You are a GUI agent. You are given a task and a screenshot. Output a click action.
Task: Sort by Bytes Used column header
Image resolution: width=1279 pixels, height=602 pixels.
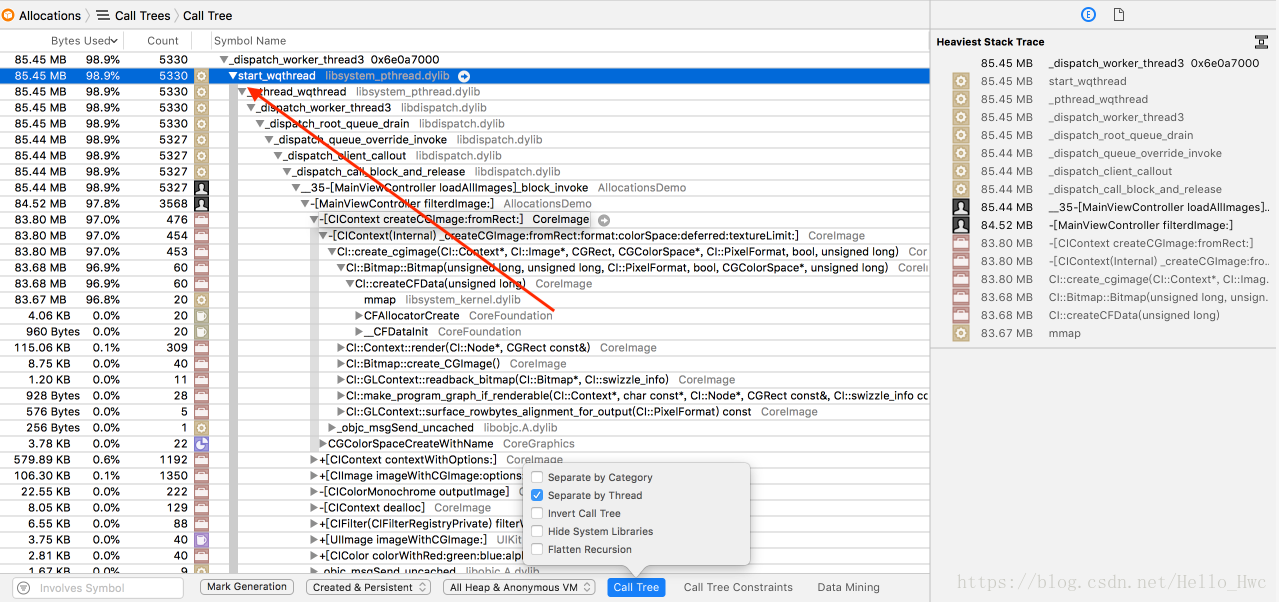point(85,41)
